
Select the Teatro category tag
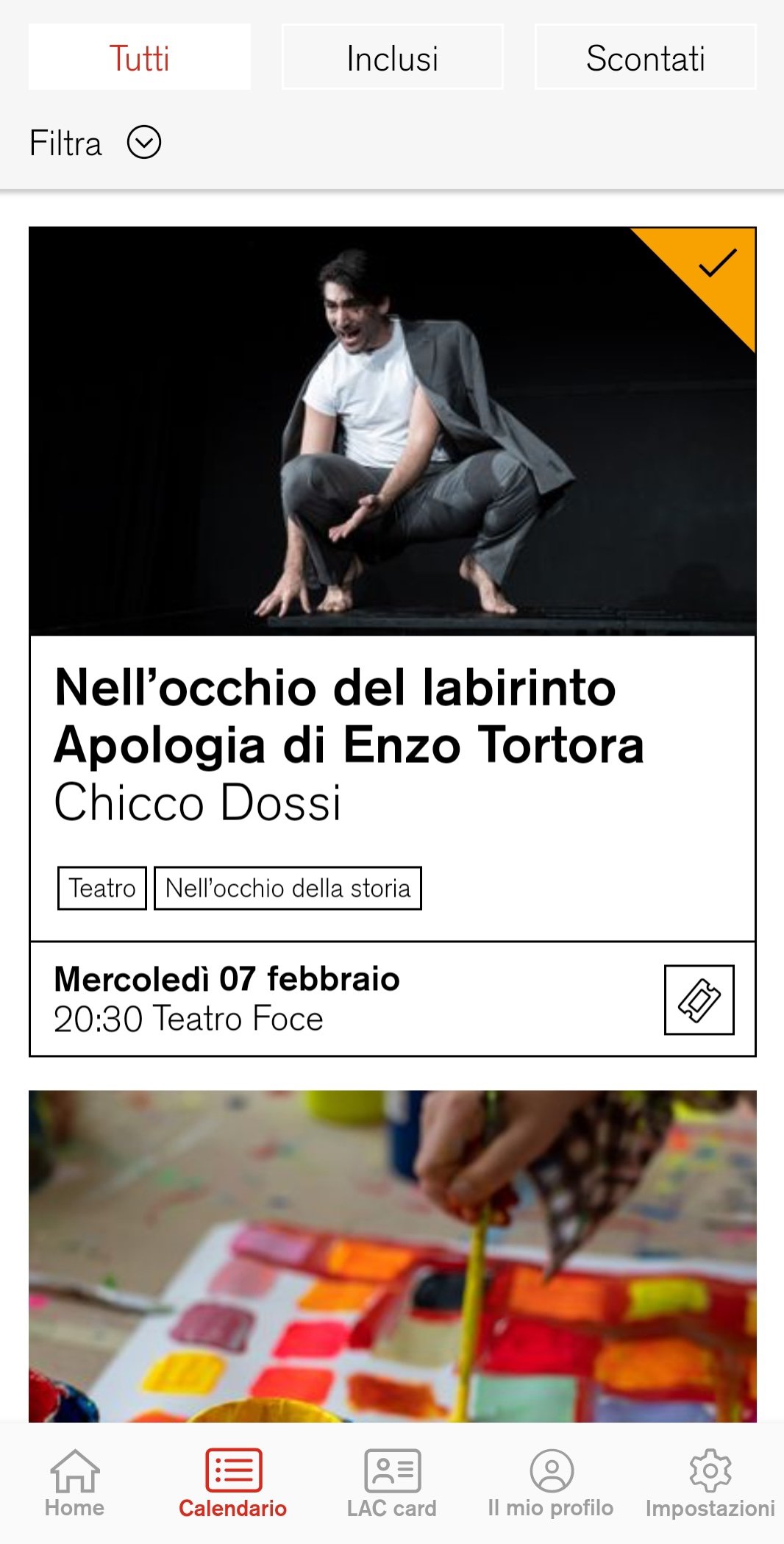click(x=102, y=888)
